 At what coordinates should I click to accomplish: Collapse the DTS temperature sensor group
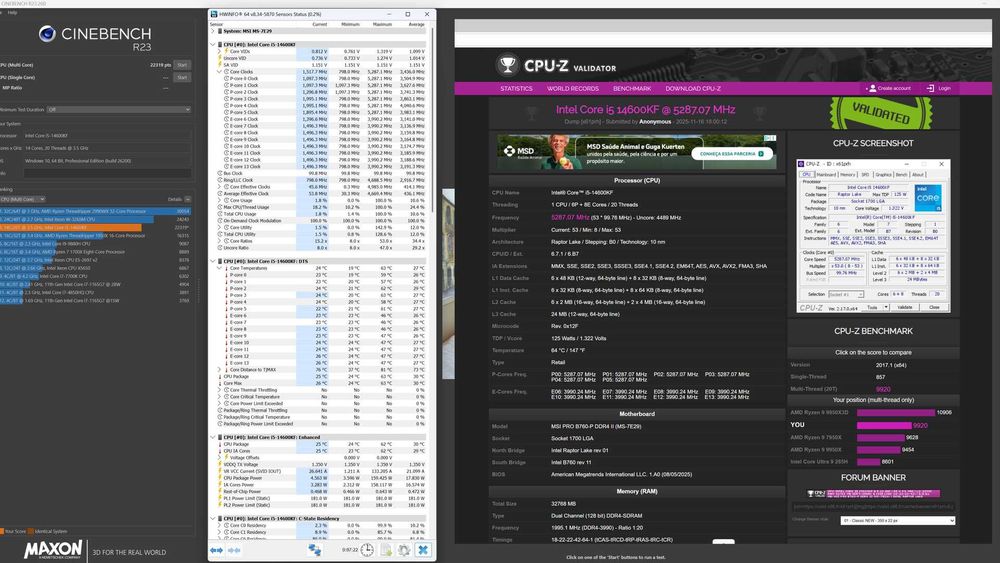[213, 261]
